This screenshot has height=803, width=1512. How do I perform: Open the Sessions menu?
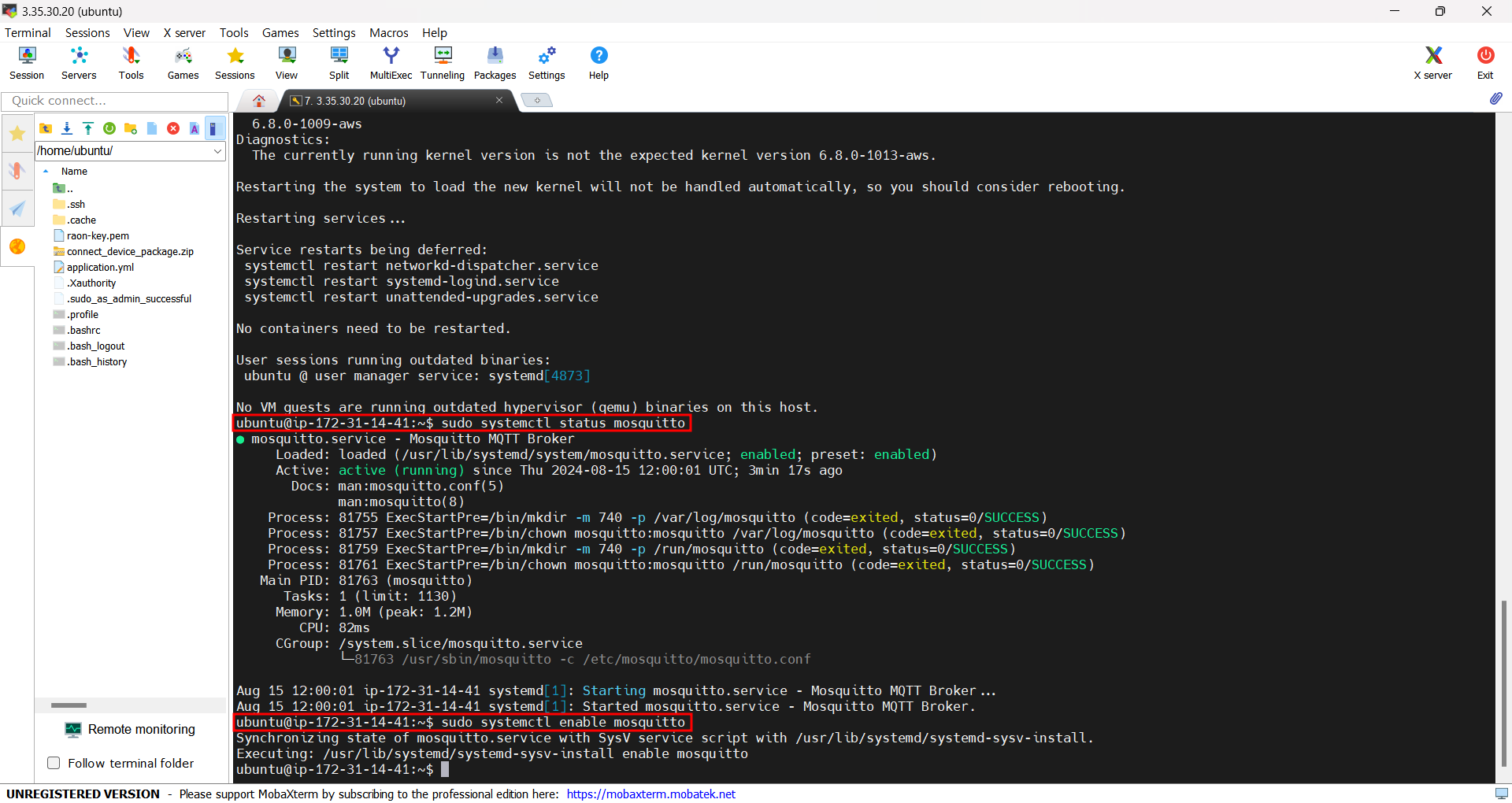pyautogui.click(x=87, y=32)
